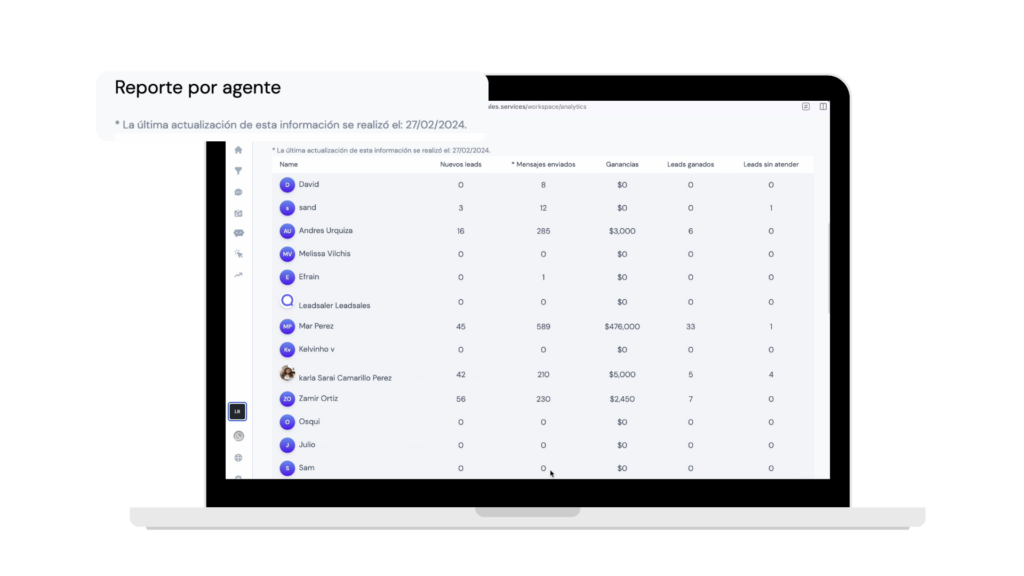
Task: Select the Andres Urquiza agent name
Action: coord(325,231)
